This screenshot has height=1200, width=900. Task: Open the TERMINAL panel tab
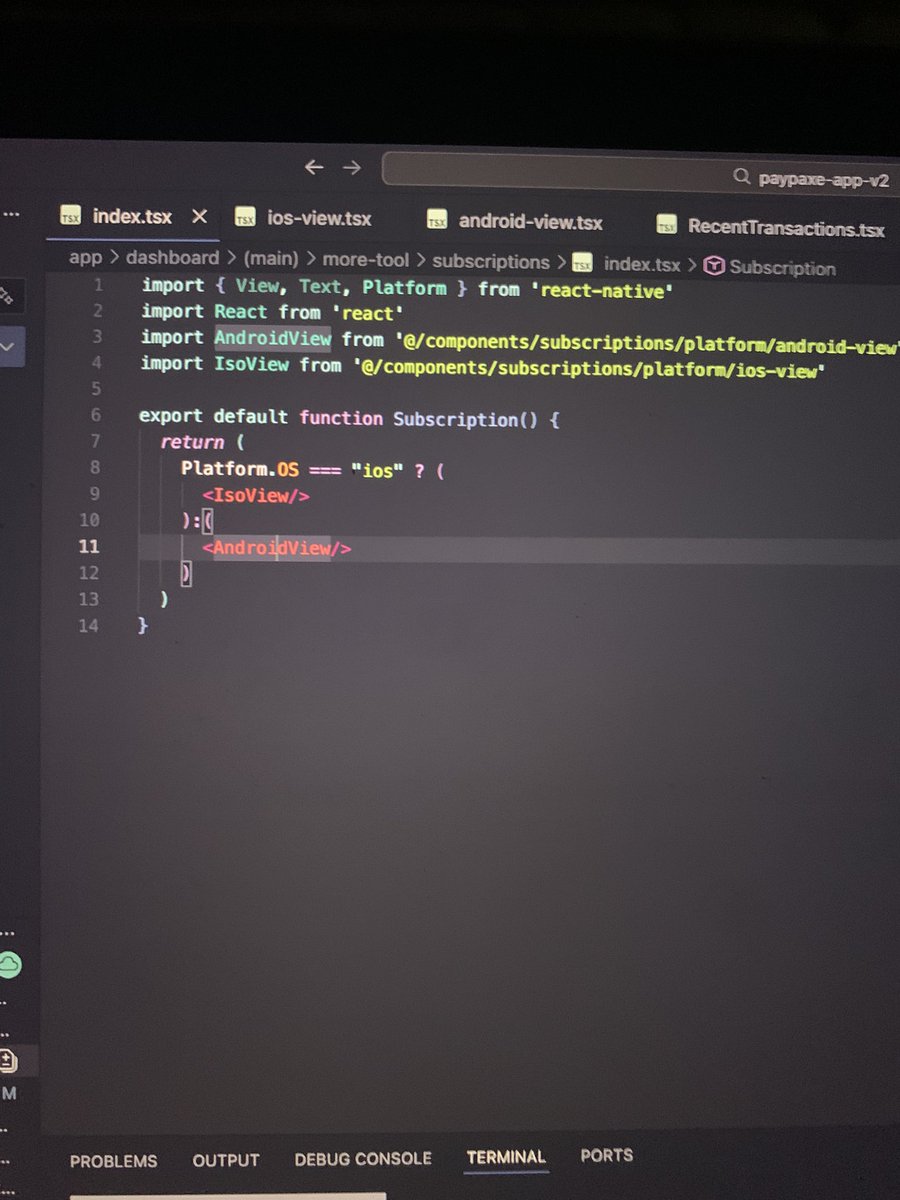(x=506, y=1157)
